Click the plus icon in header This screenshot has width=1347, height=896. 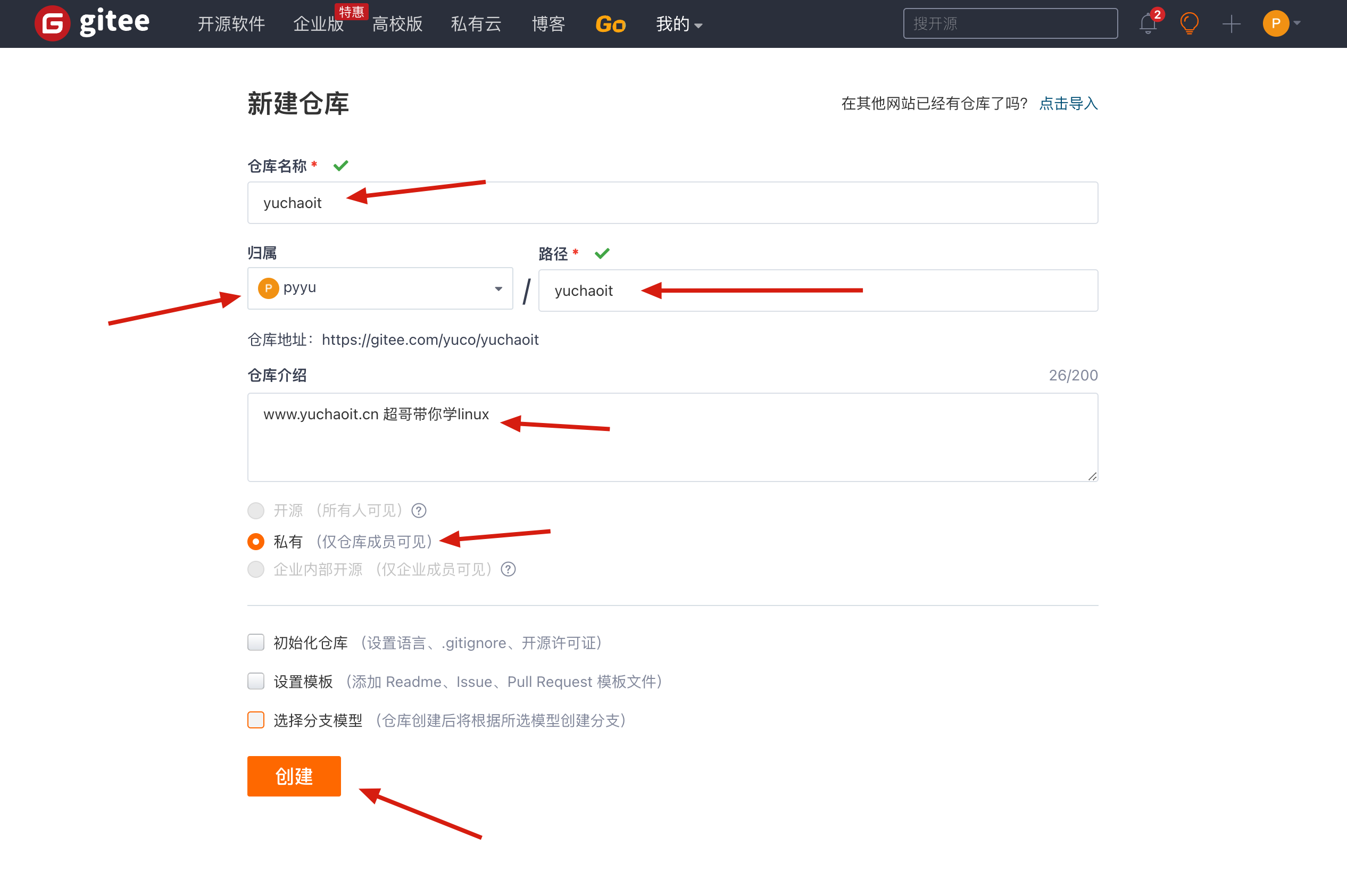[1231, 24]
